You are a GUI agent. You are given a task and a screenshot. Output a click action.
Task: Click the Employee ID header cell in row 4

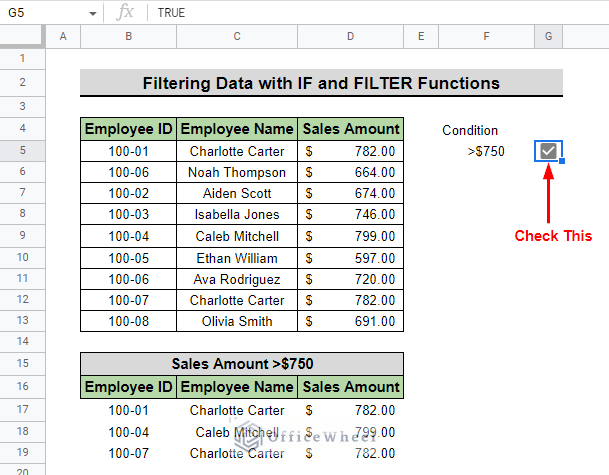pyautogui.click(x=129, y=129)
